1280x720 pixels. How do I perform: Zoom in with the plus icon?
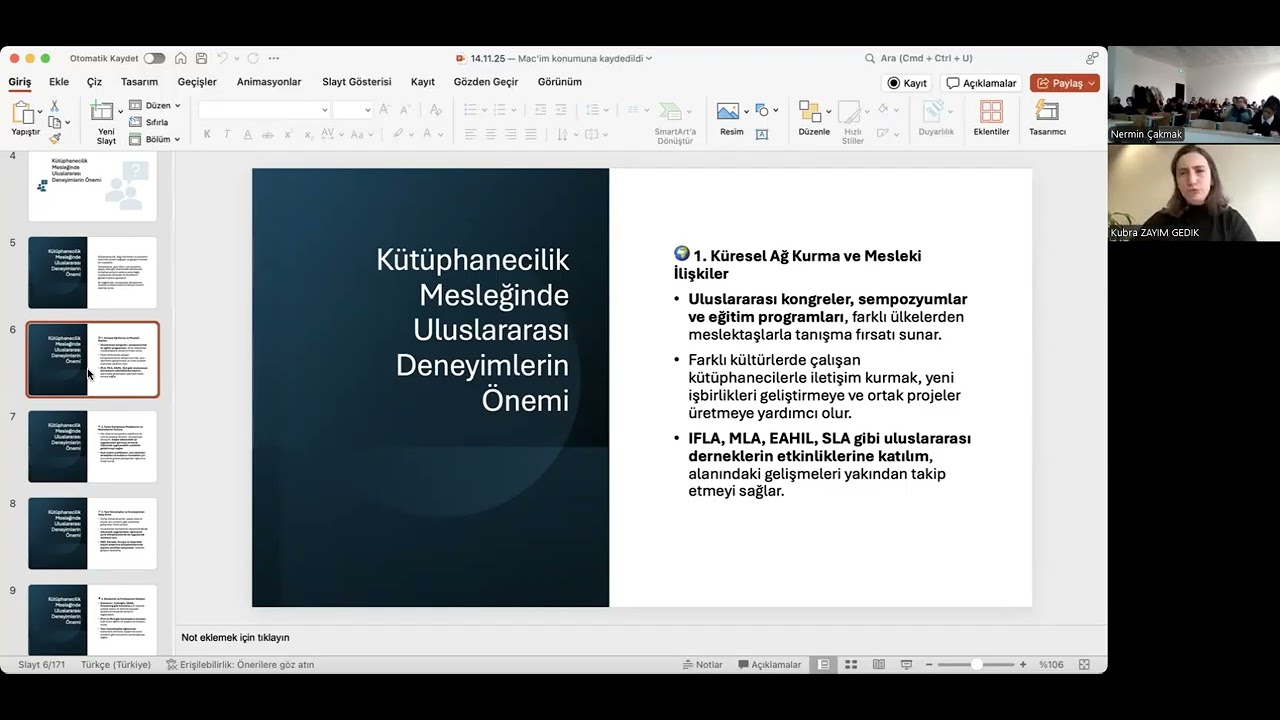click(x=1023, y=665)
